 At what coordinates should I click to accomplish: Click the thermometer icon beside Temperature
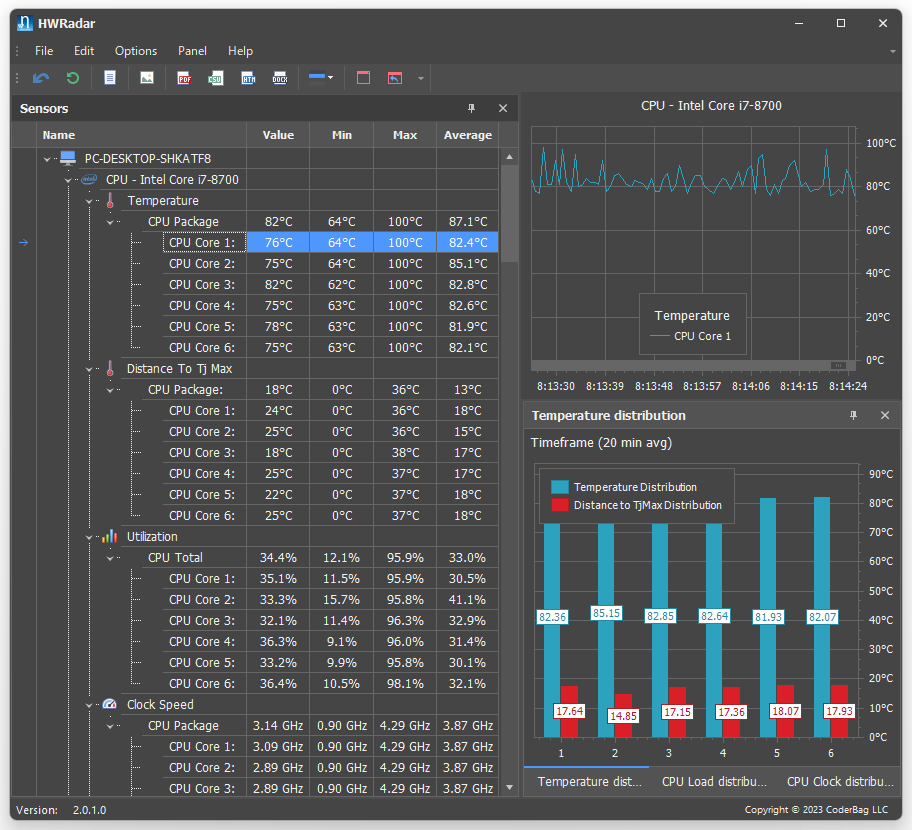click(110, 200)
